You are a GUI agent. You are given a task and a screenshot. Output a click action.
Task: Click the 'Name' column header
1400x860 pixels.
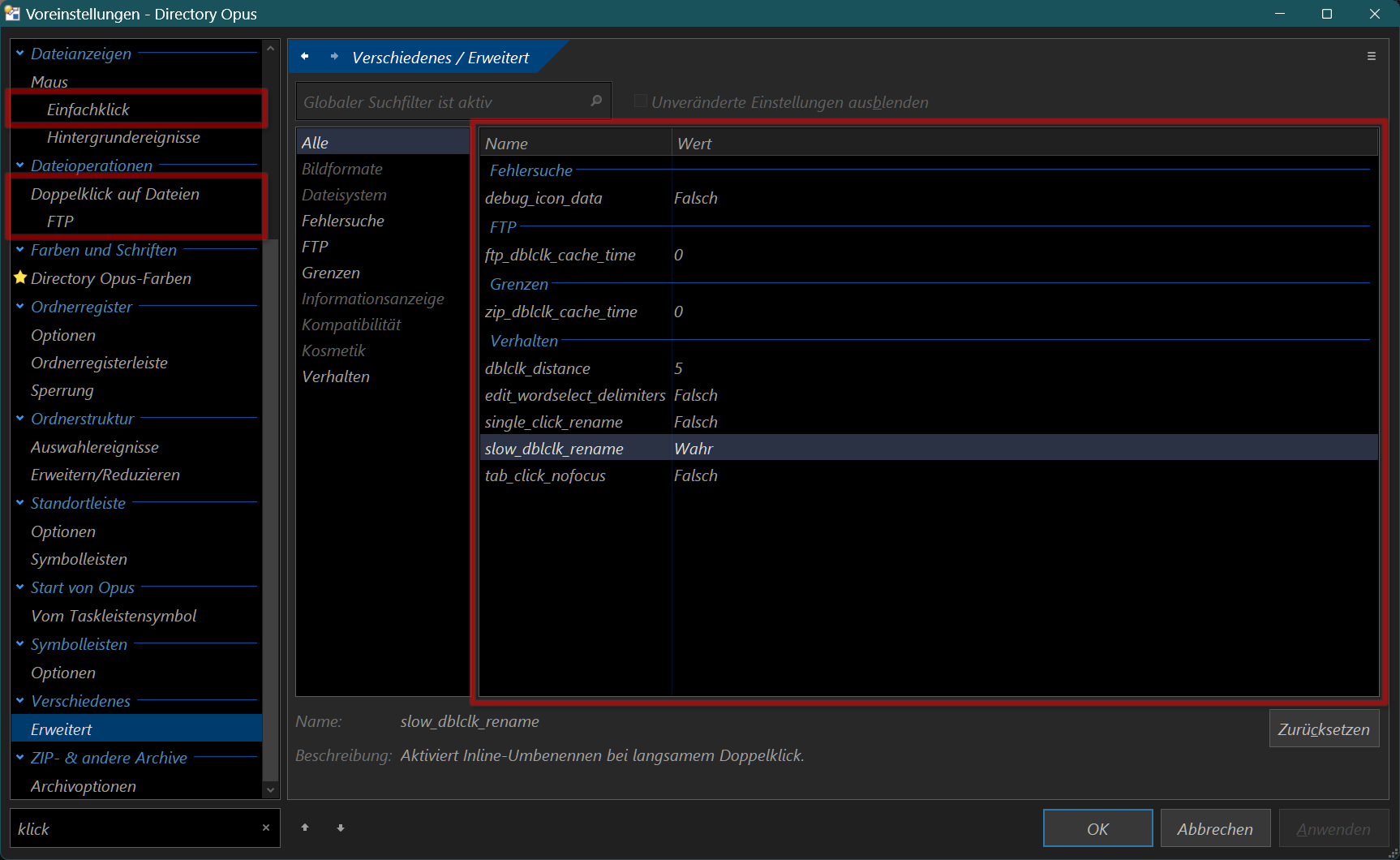coord(575,144)
